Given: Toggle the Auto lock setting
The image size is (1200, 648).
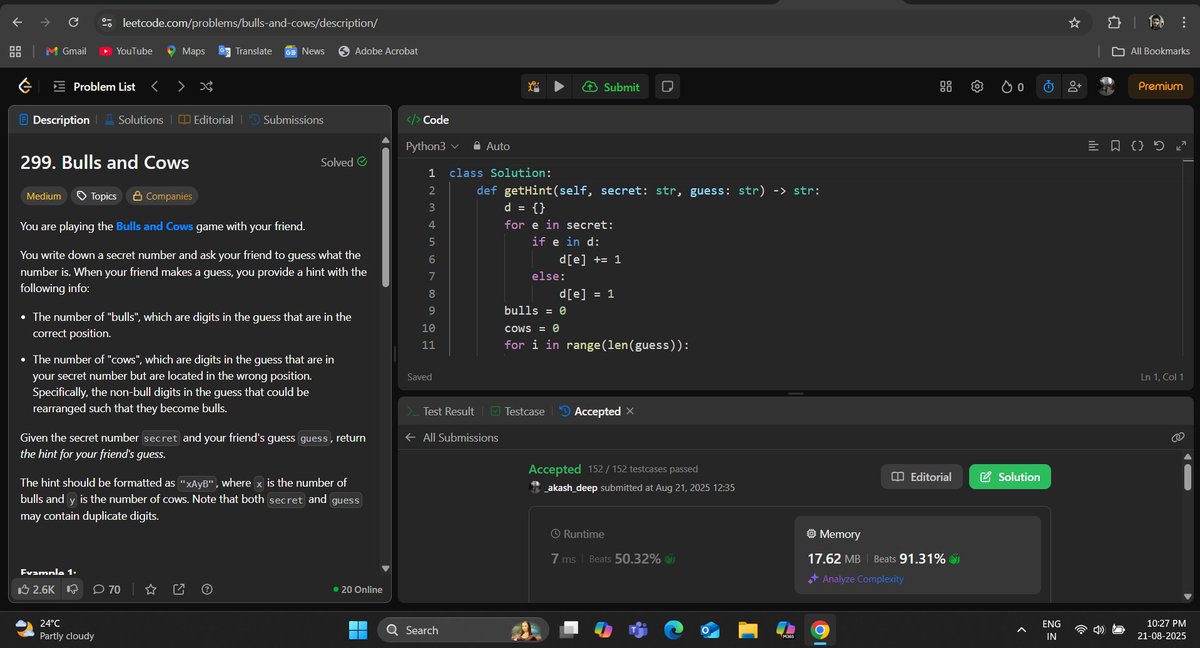Looking at the screenshot, I should pyautogui.click(x=491, y=146).
